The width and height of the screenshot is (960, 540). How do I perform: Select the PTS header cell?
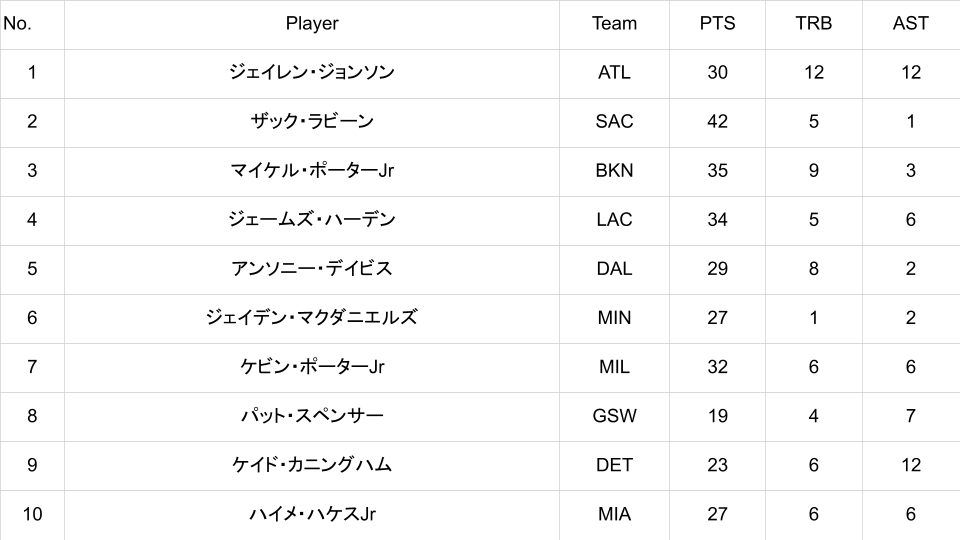[x=717, y=24]
